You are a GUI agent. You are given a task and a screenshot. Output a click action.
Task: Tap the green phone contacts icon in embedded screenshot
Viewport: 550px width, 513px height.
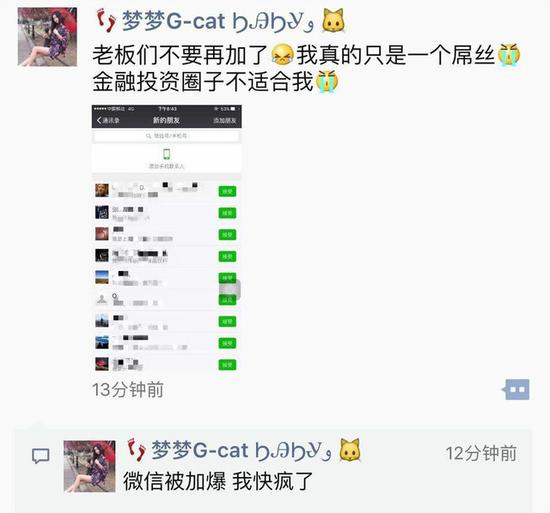(x=167, y=154)
